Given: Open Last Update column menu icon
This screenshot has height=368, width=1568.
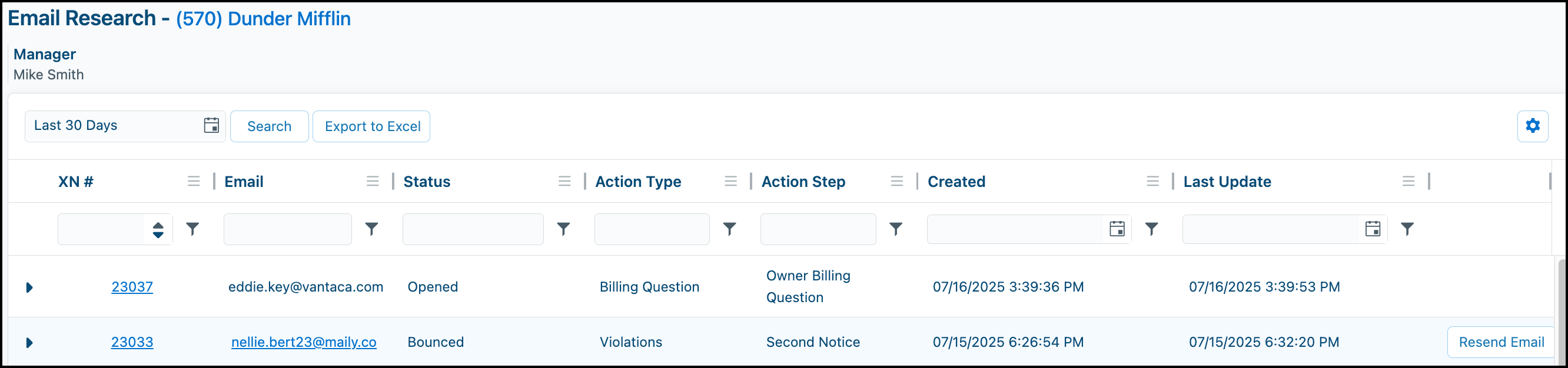Looking at the screenshot, I should (x=1408, y=181).
